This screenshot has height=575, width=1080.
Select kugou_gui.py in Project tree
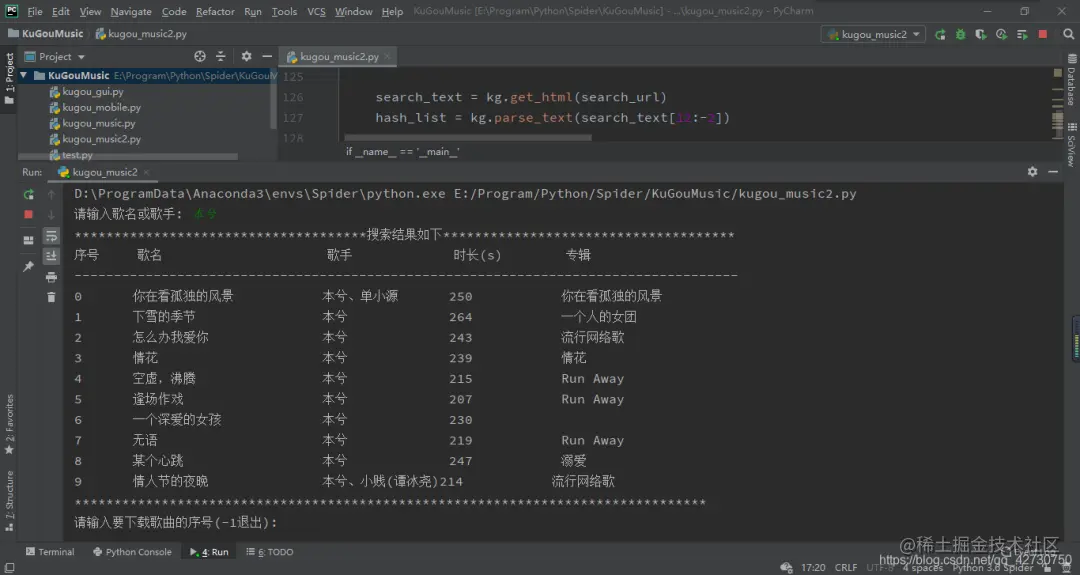pos(86,92)
